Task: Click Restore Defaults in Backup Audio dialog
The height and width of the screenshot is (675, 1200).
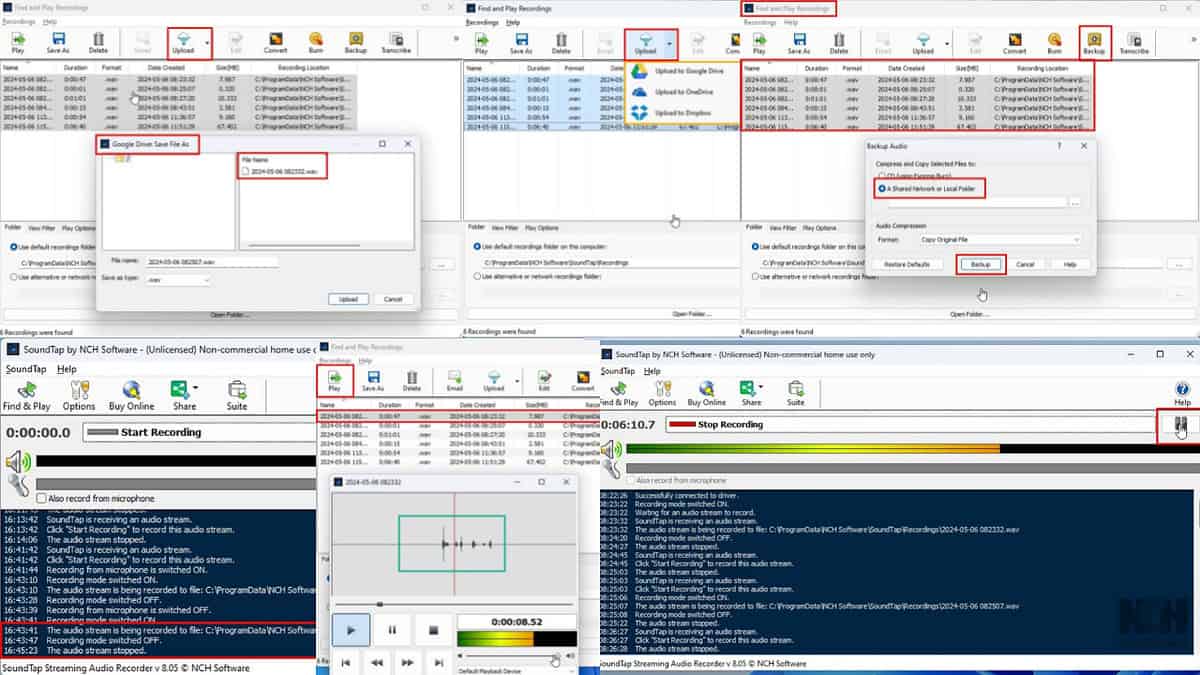Action: coord(906,264)
